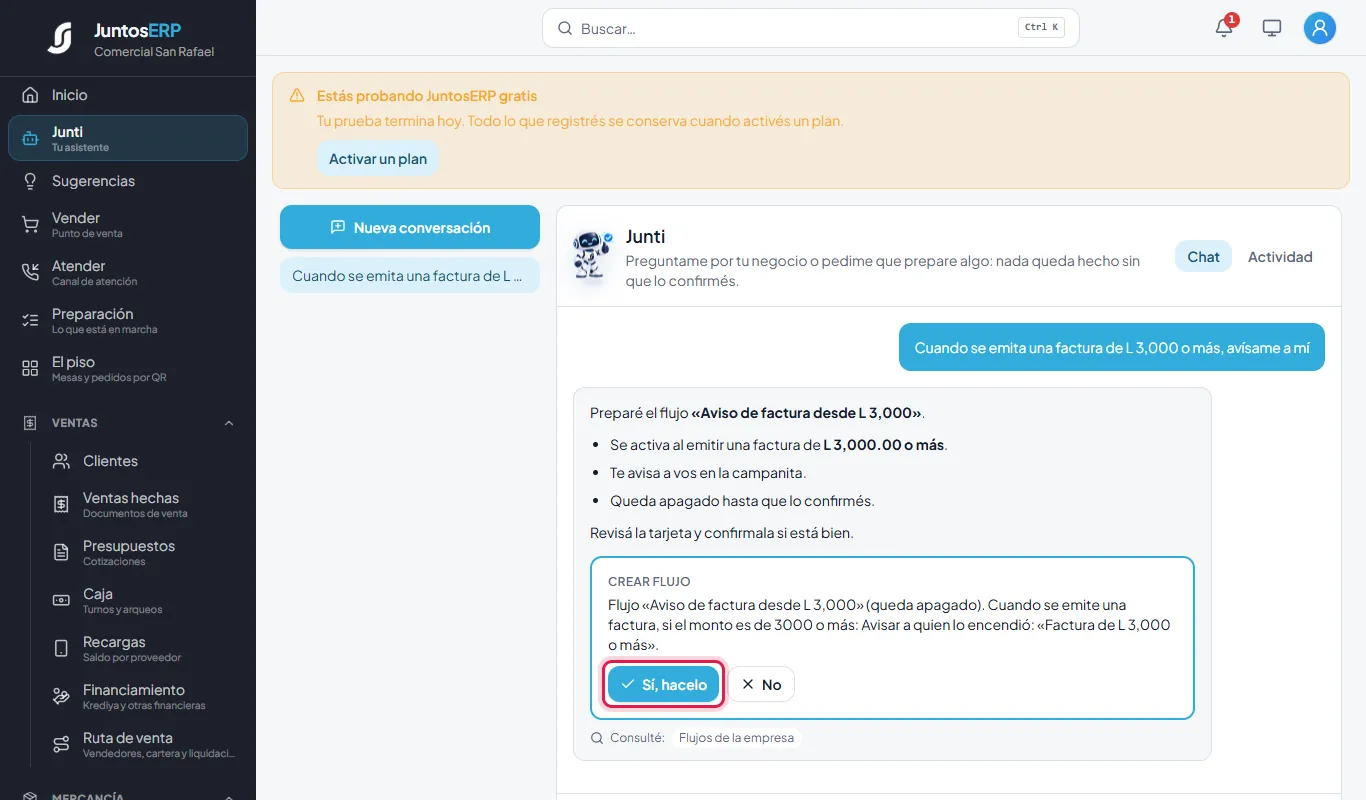The width and height of the screenshot is (1366, 800).
Task: Start a Nueva conversación
Action: 410,227
